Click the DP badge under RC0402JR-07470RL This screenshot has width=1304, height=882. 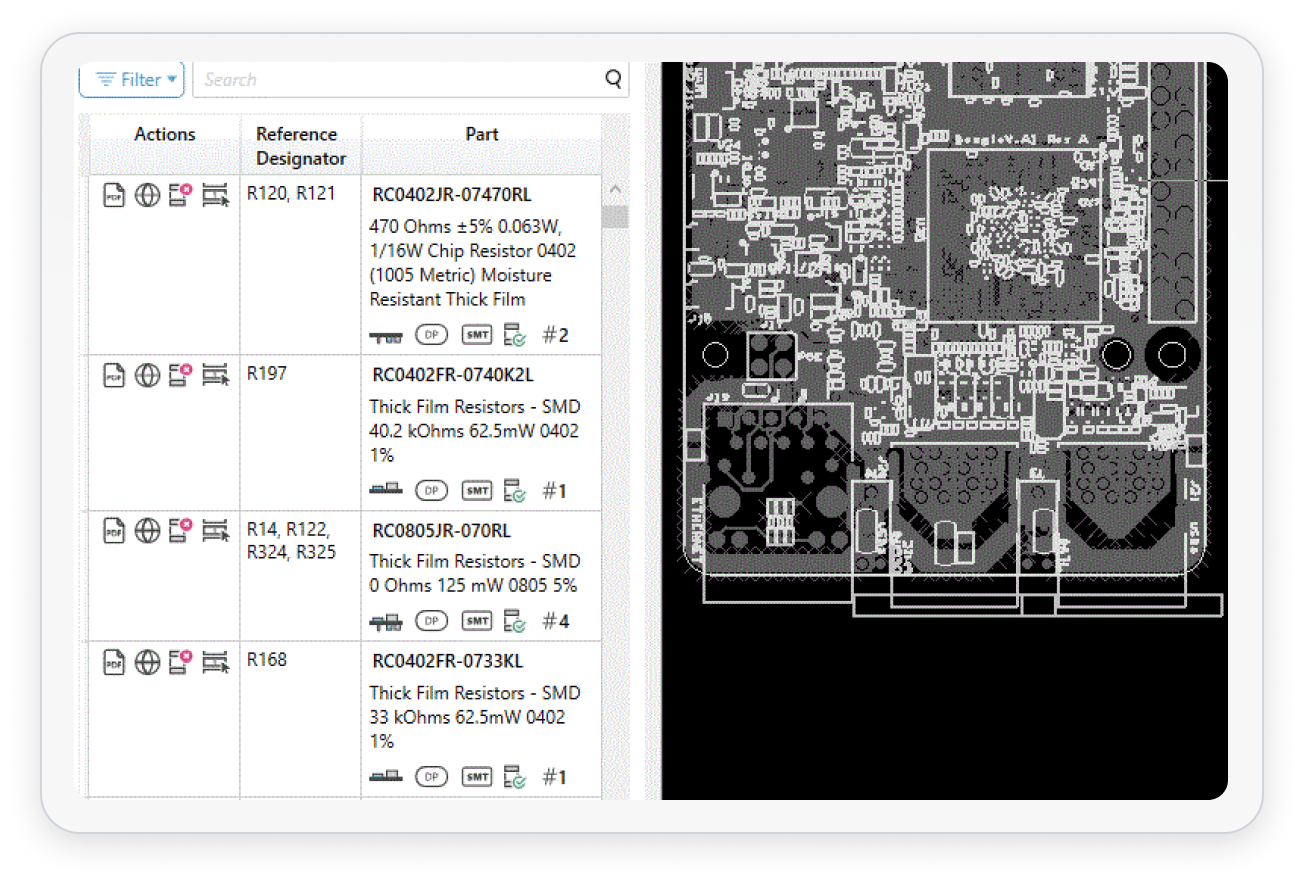coord(432,335)
